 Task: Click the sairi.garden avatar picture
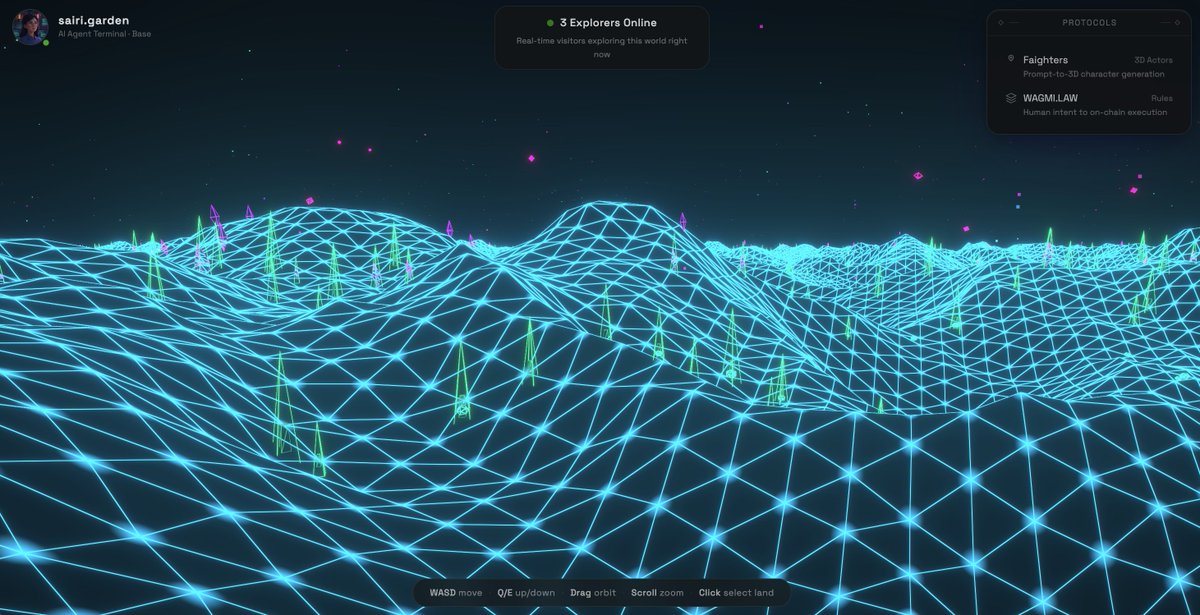(29, 27)
